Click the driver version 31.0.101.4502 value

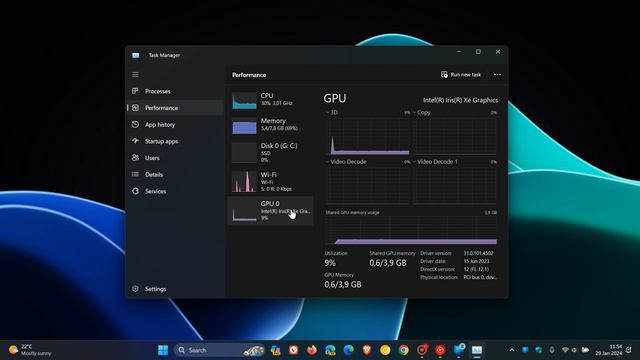point(478,253)
